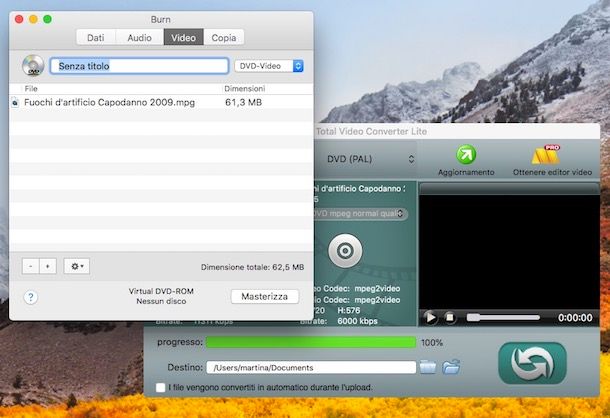The image size is (610, 418).
Task: Minimize the Burn window with the yellow button
Action: [x=33, y=19]
